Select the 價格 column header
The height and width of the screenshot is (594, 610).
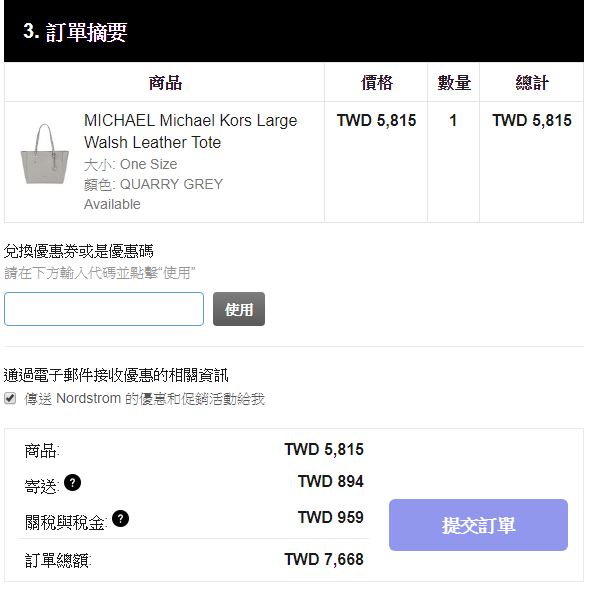377,83
